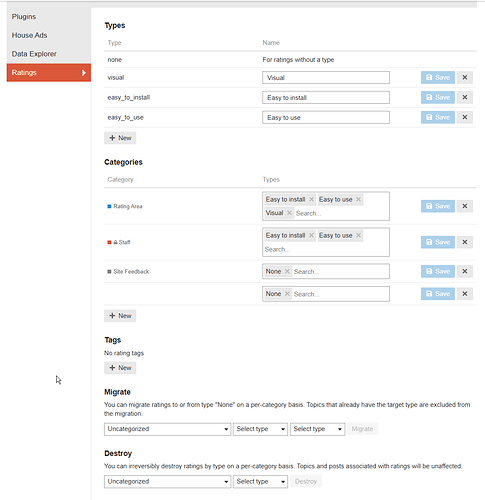Click the Rating Area category label
Image resolution: width=485 pixels, height=500 pixels.
click(128, 206)
